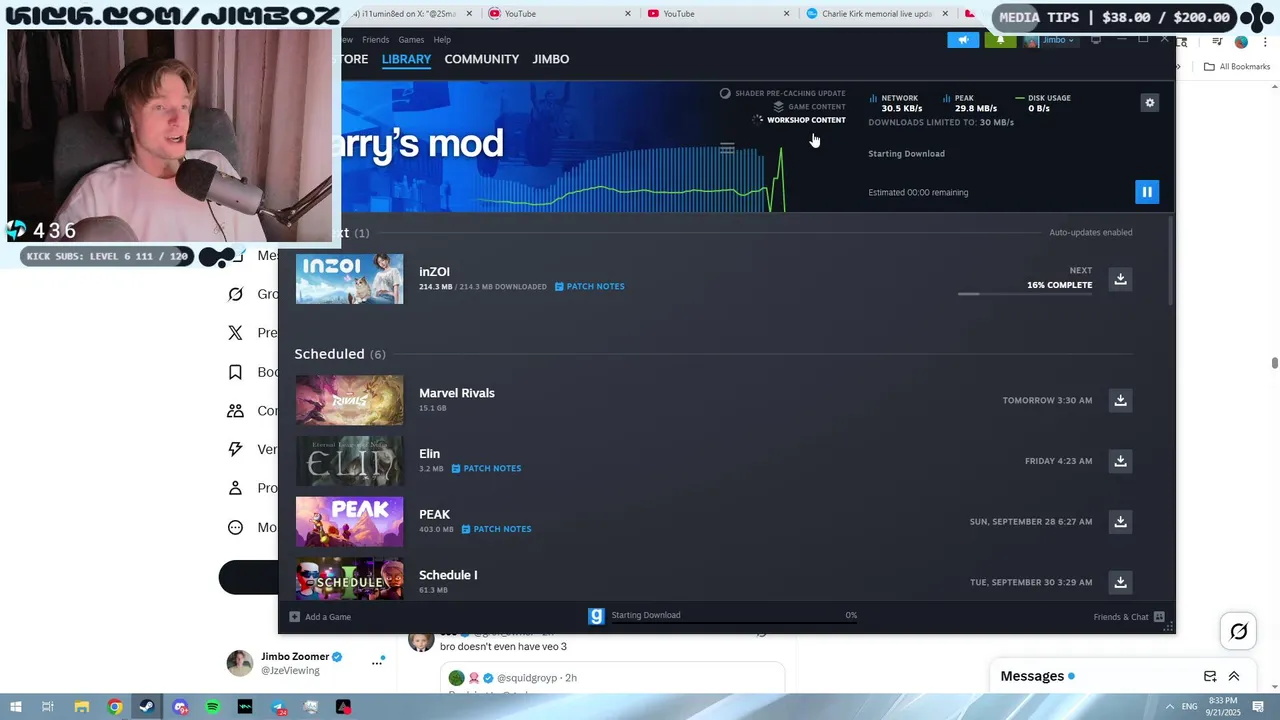
Task: Open Profile icon in X sidebar
Action: tap(236, 488)
